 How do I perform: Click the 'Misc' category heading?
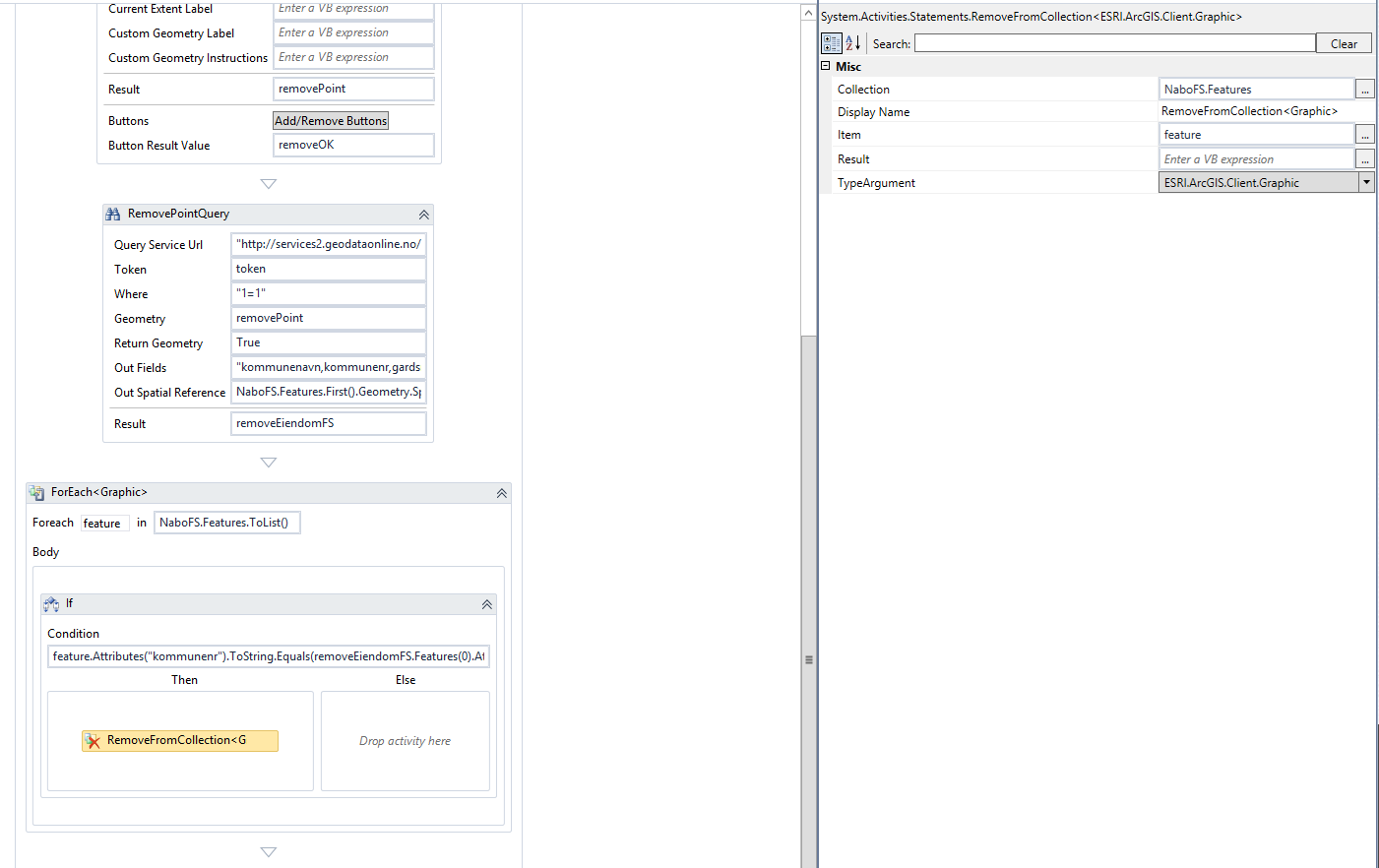coord(848,67)
